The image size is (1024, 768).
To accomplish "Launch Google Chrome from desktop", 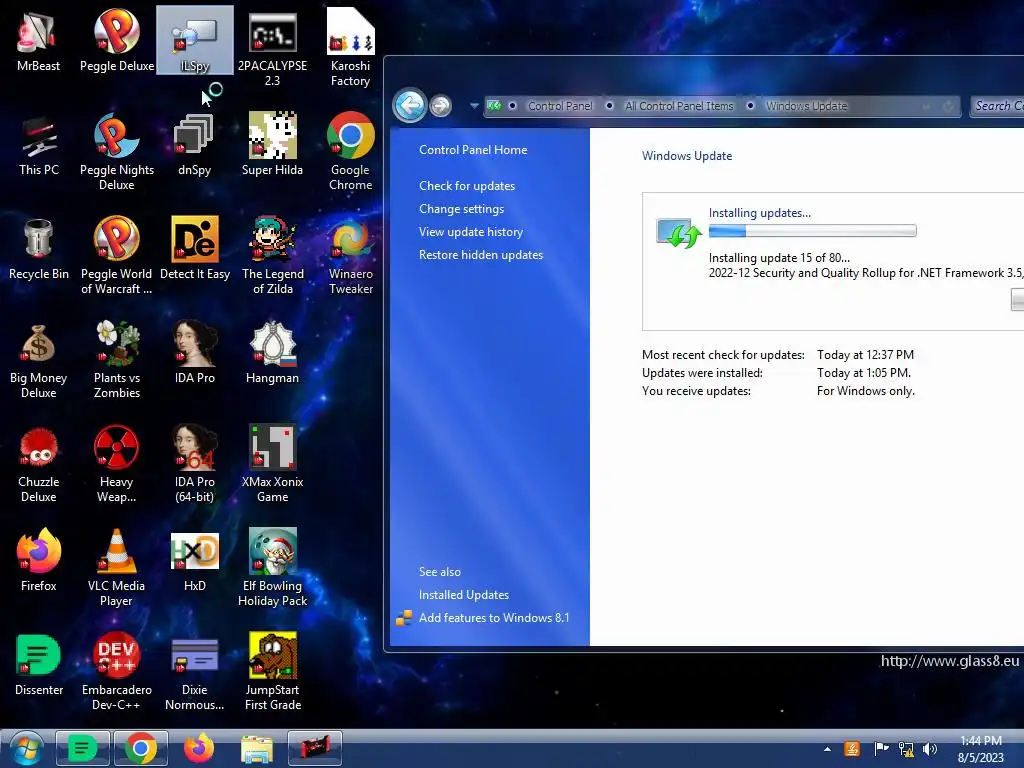I will (351, 152).
